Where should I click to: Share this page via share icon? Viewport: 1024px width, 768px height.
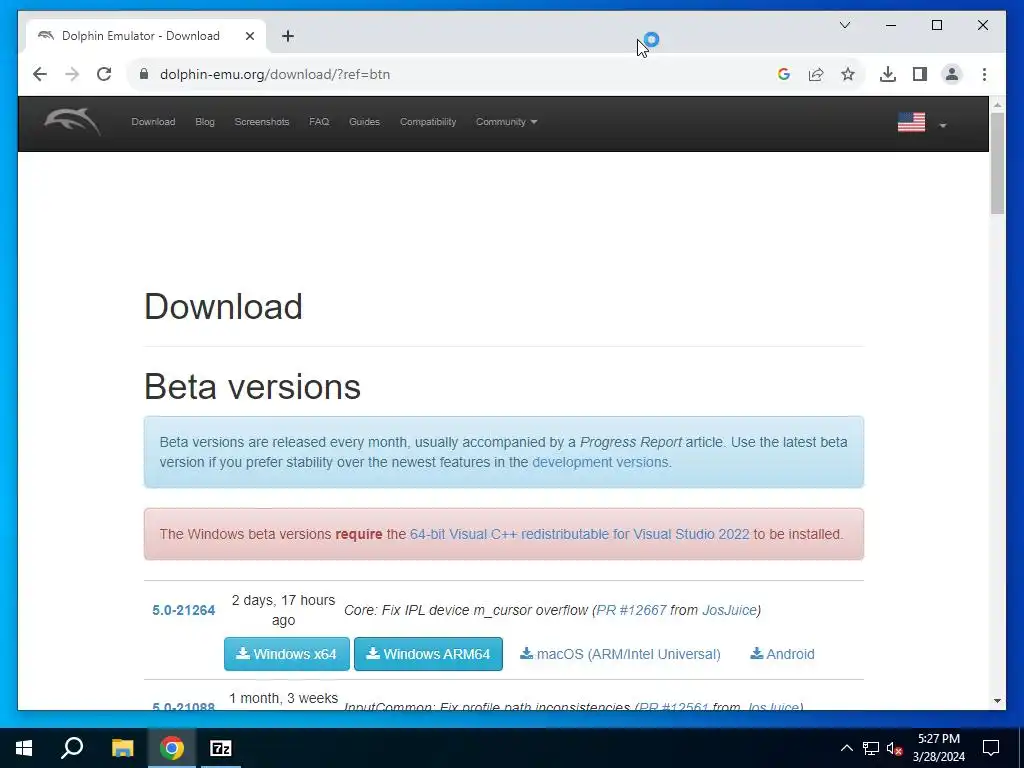pos(816,74)
